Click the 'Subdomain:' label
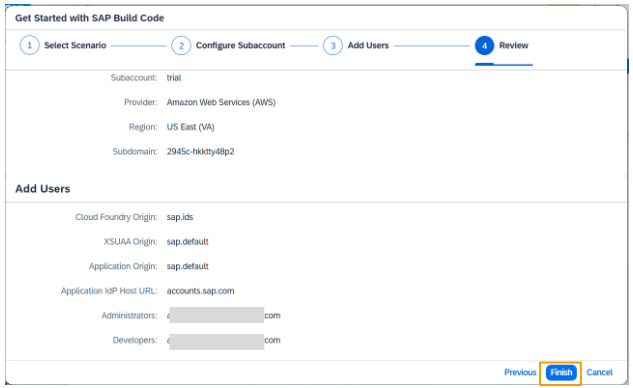This screenshot has width=633, height=388. tap(135, 151)
